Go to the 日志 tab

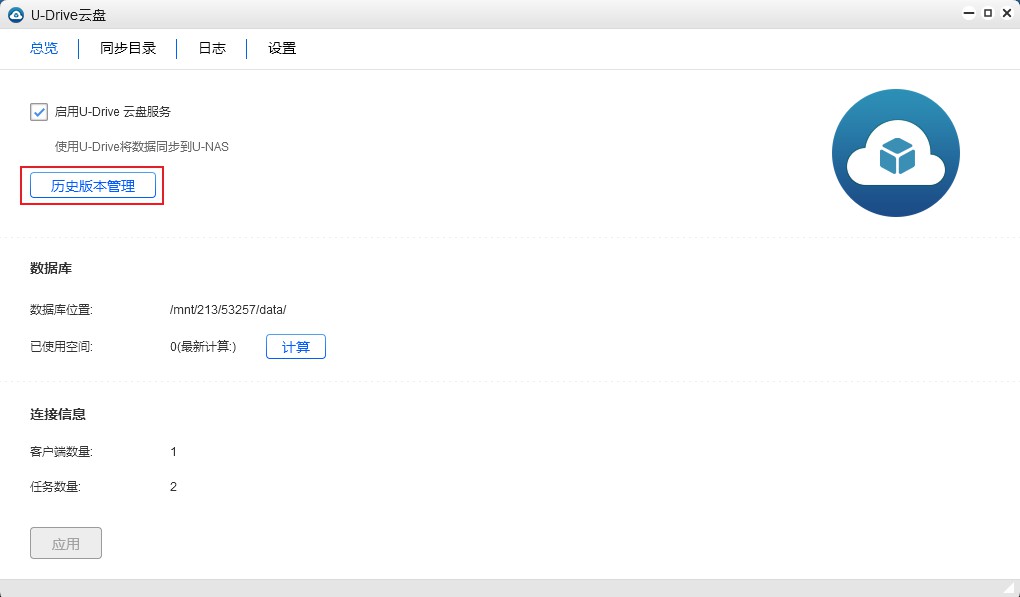(x=212, y=48)
